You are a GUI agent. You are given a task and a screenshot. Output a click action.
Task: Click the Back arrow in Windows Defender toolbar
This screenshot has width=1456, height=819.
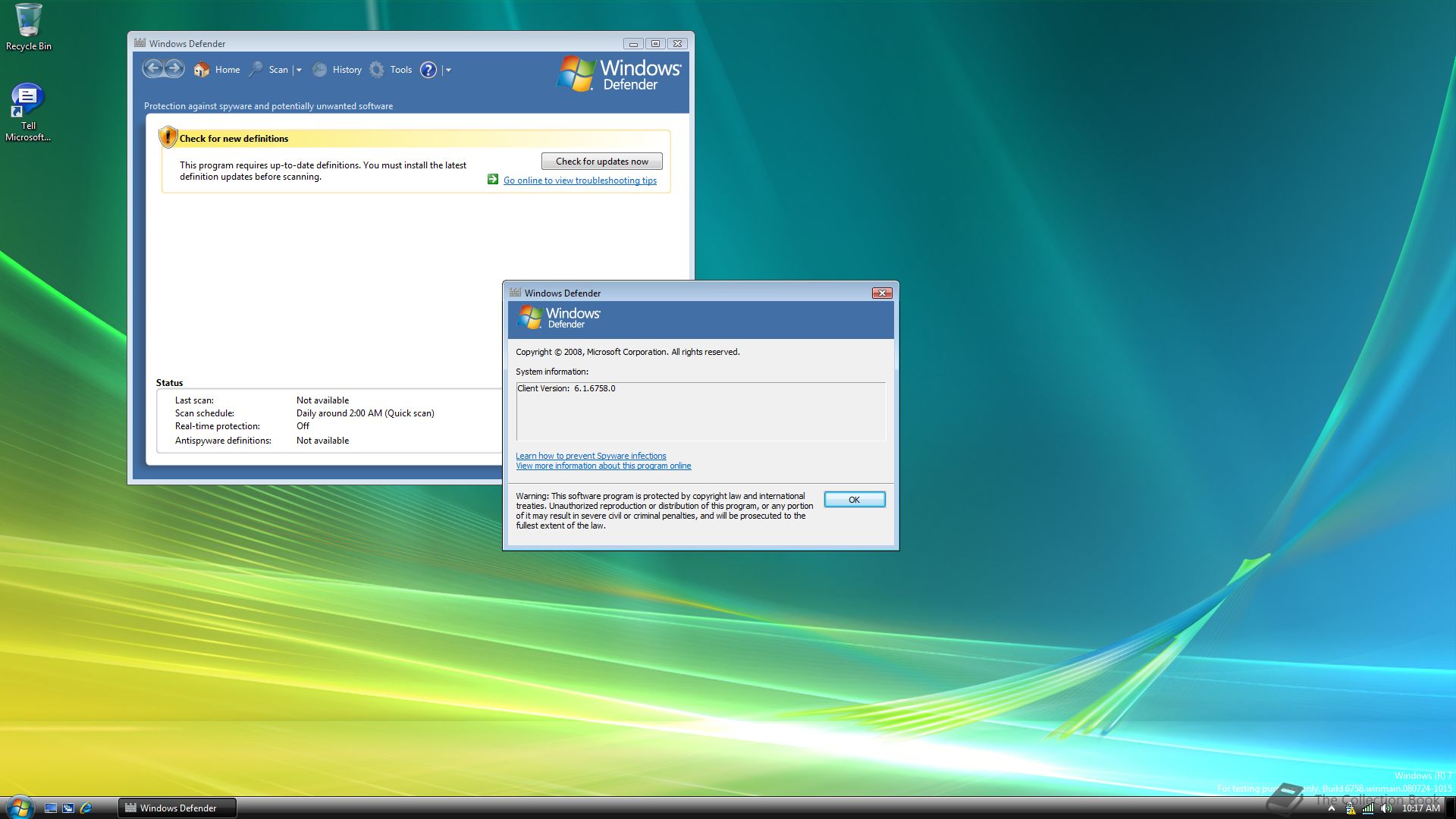click(x=153, y=69)
